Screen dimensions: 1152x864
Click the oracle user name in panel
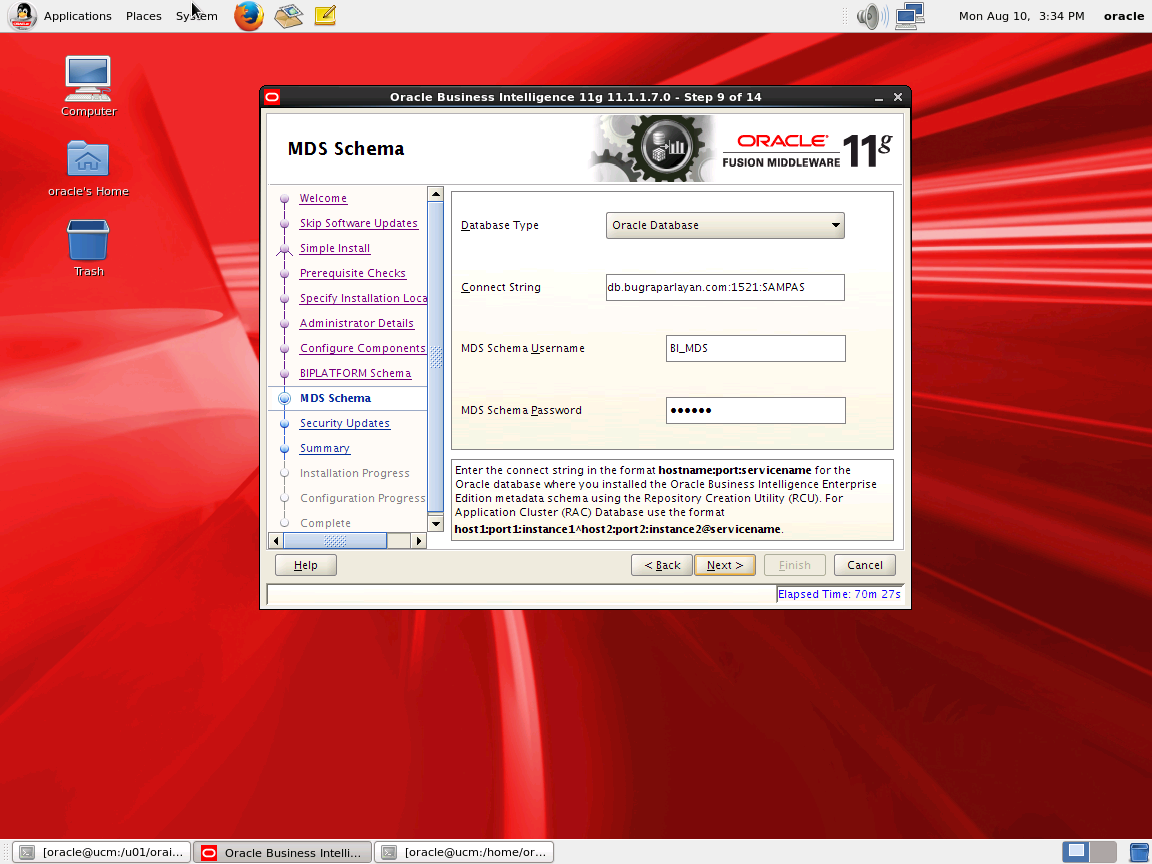1123,15
